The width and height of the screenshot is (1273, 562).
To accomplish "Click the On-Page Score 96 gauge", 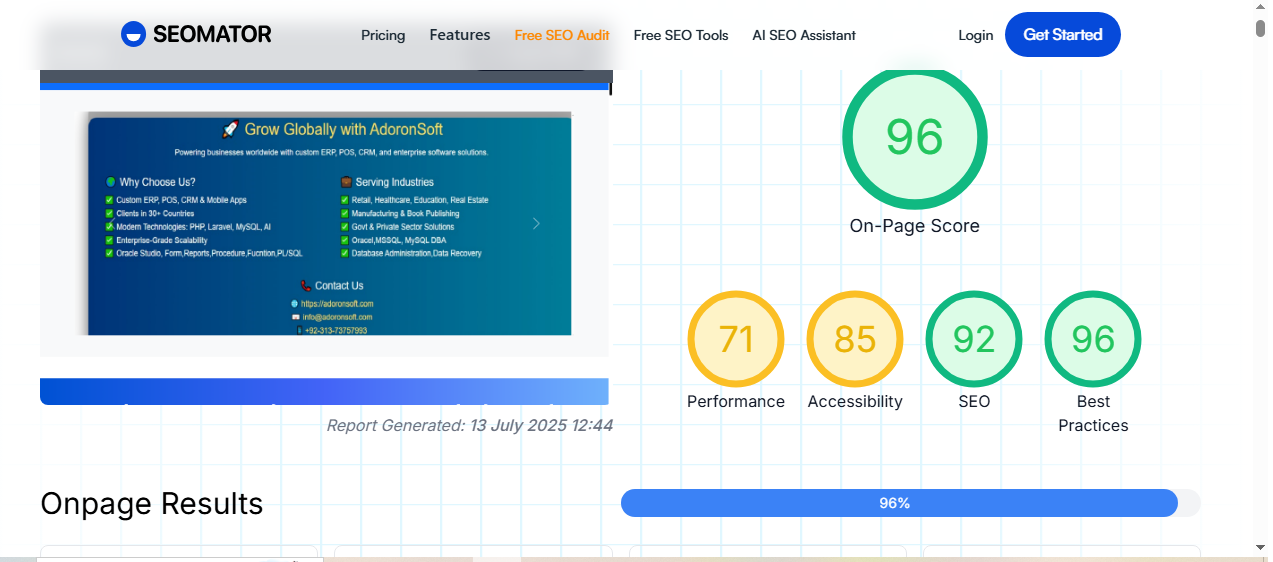I will (914, 137).
